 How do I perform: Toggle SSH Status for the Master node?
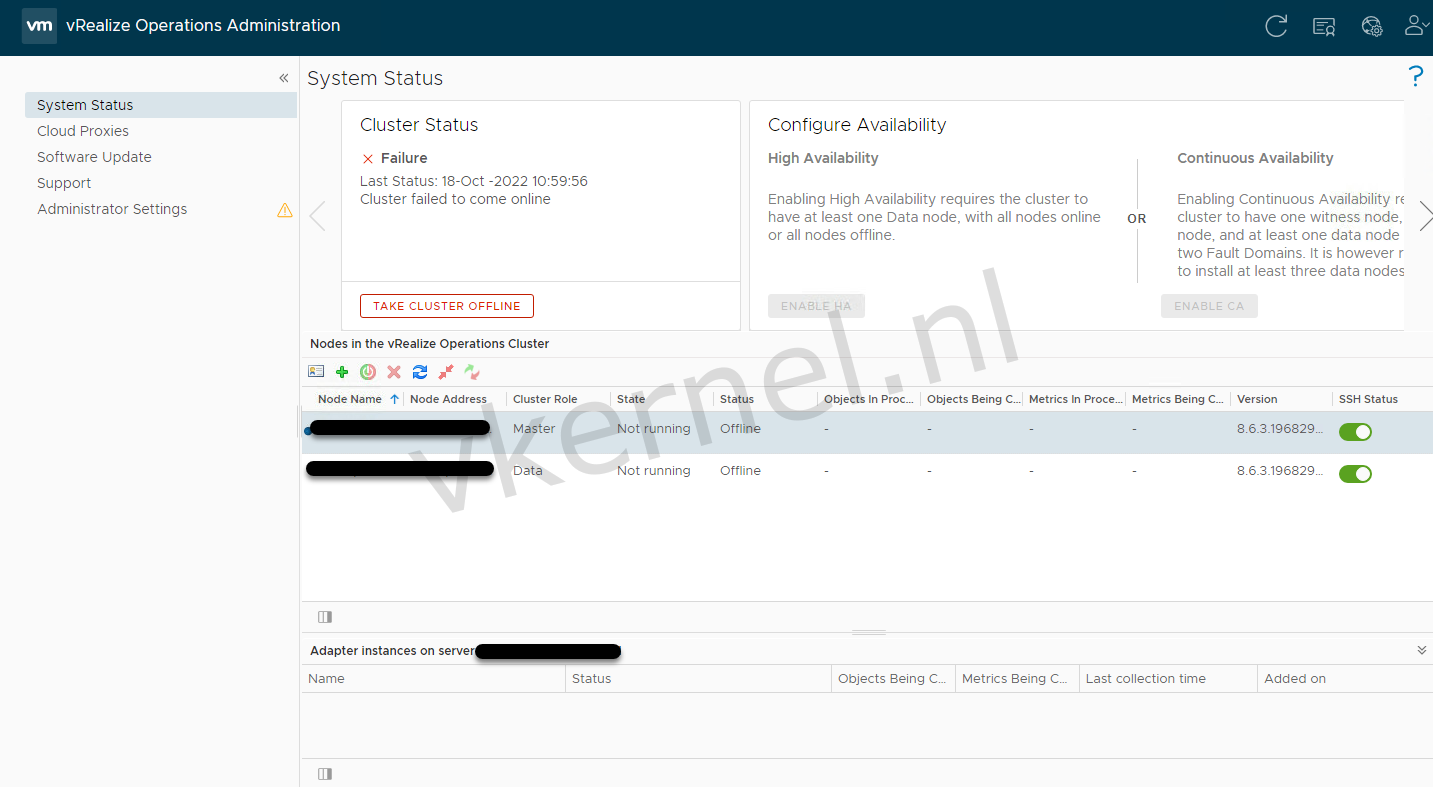click(1355, 431)
